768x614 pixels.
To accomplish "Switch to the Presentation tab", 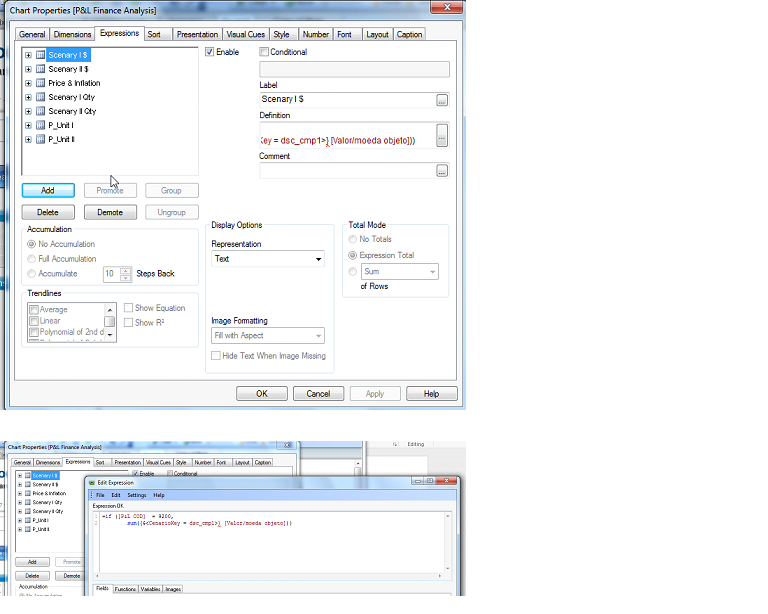I will click(197, 34).
